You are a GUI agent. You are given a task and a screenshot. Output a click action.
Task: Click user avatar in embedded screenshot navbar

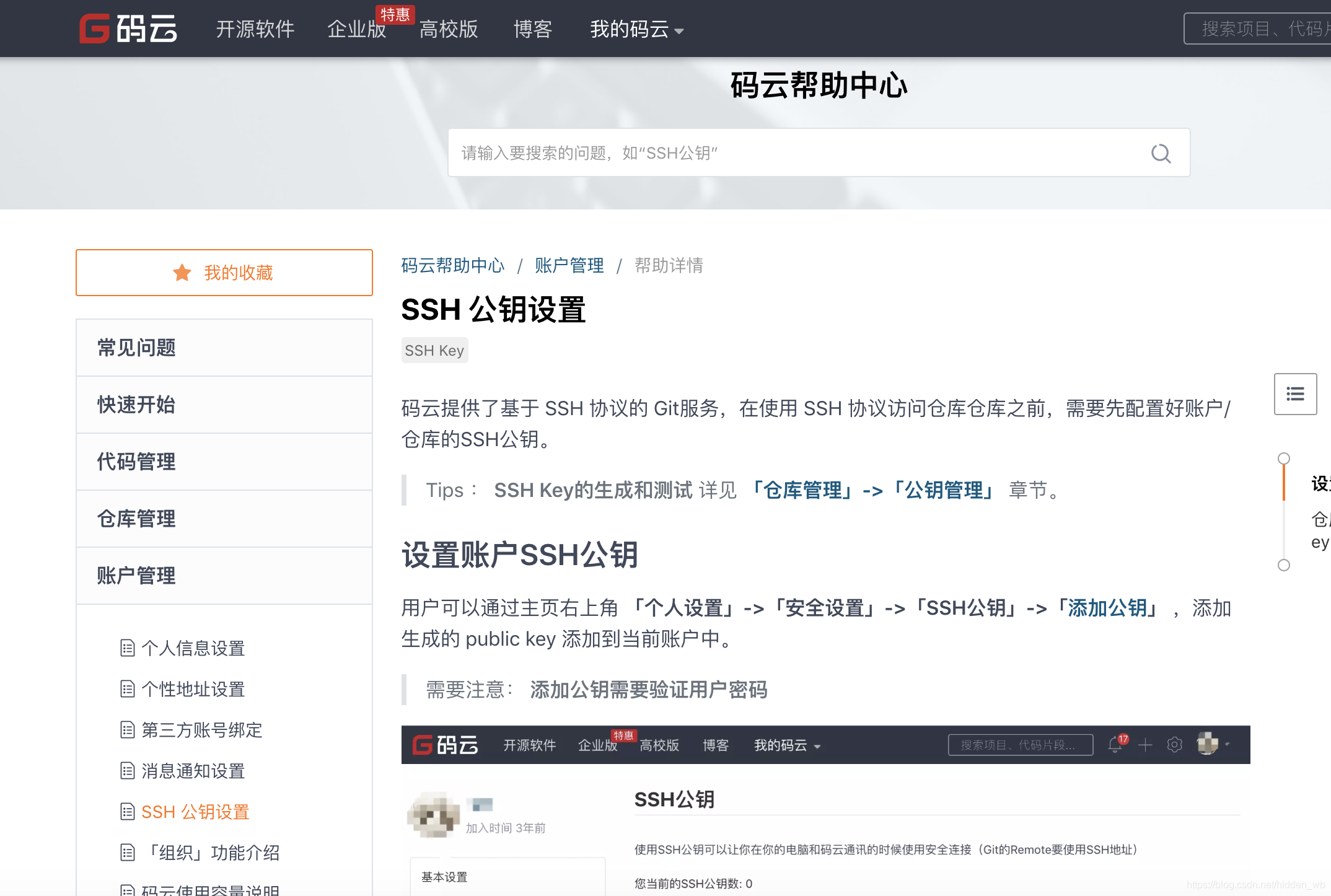pos(1208,744)
